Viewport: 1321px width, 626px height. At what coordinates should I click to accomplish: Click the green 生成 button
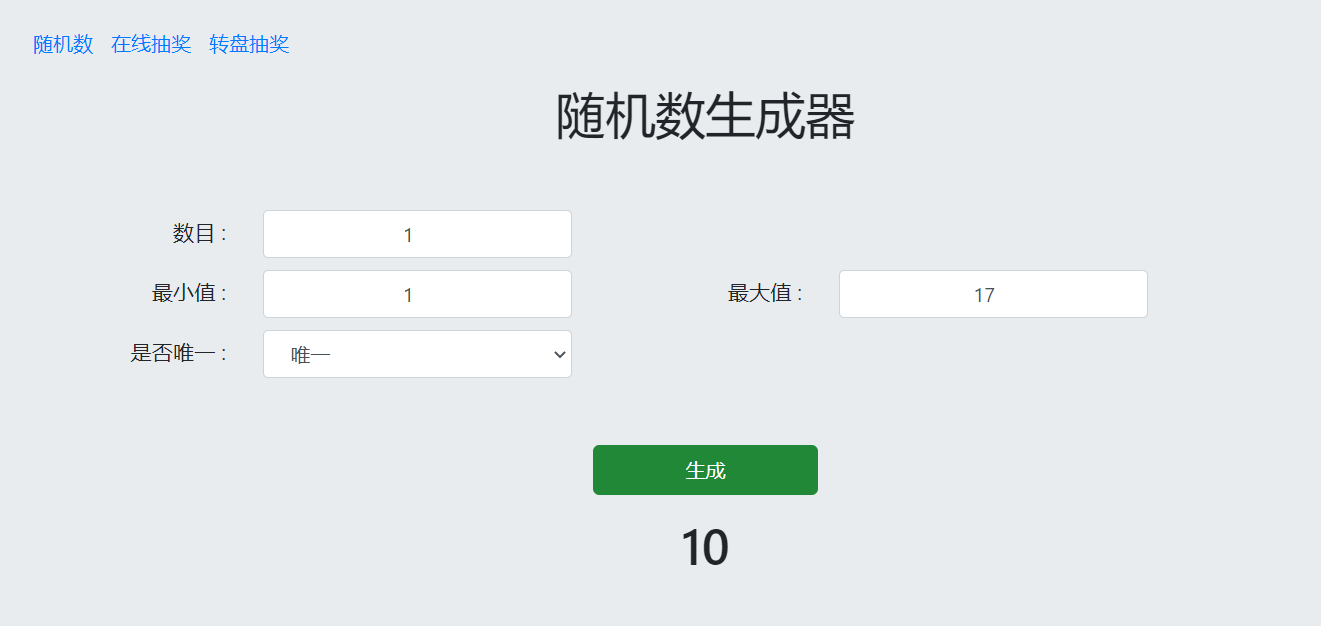pyautogui.click(x=705, y=469)
